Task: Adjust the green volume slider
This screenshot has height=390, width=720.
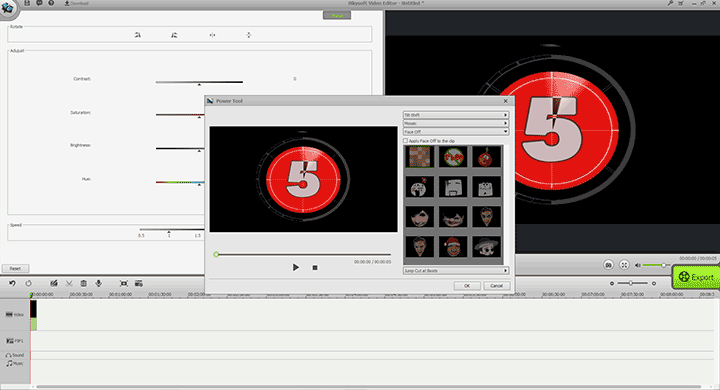Action: [656, 265]
